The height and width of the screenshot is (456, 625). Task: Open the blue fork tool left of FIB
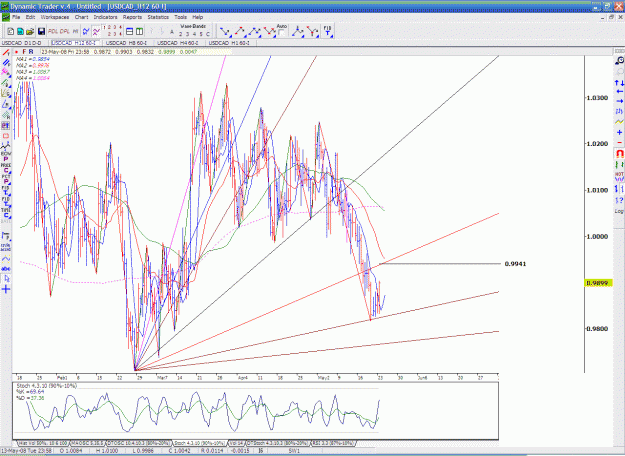pyautogui.click(x=298, y=31)
